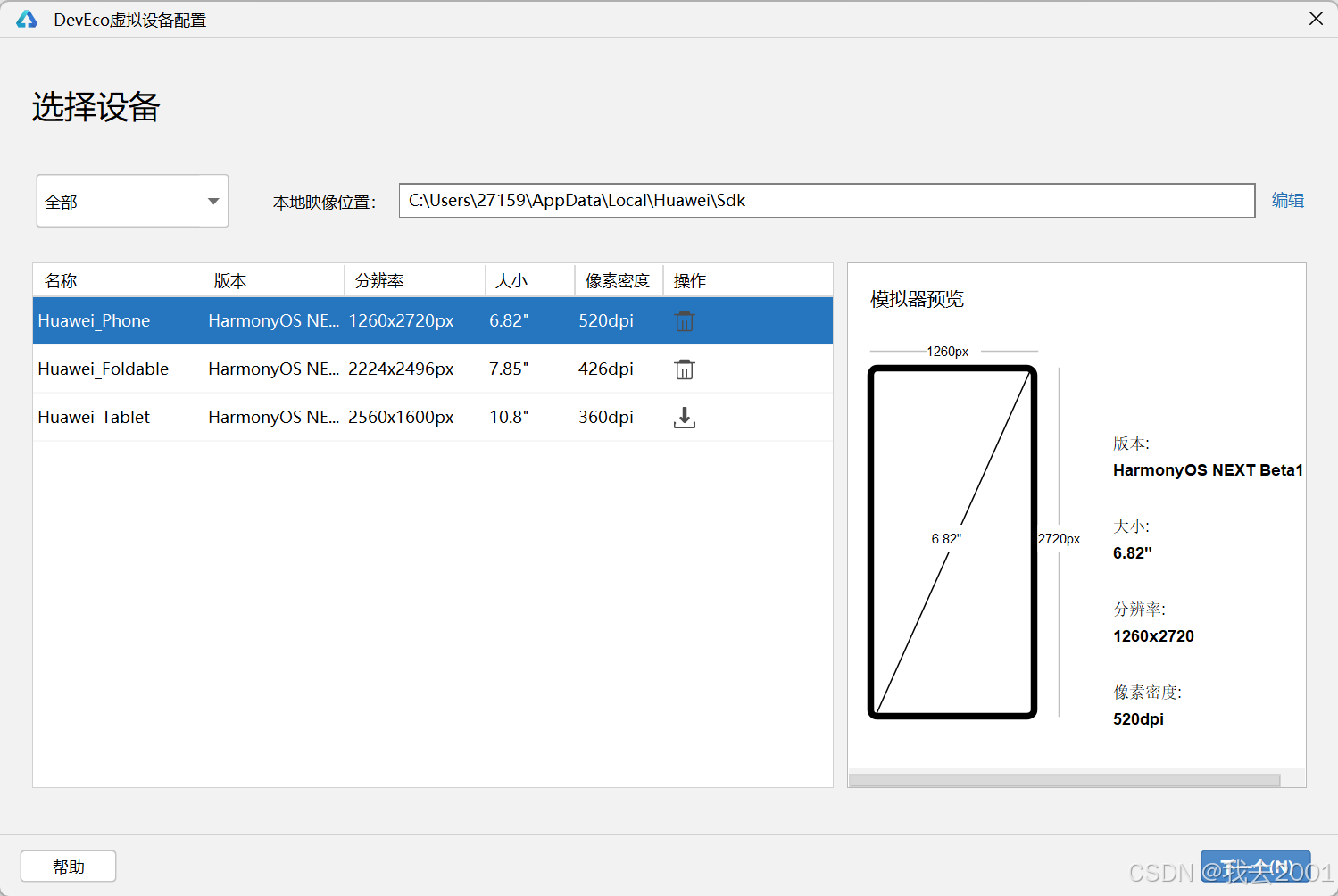1338x896 pixels.
Task: Click the local image path input field
Action: coord(827,201)
